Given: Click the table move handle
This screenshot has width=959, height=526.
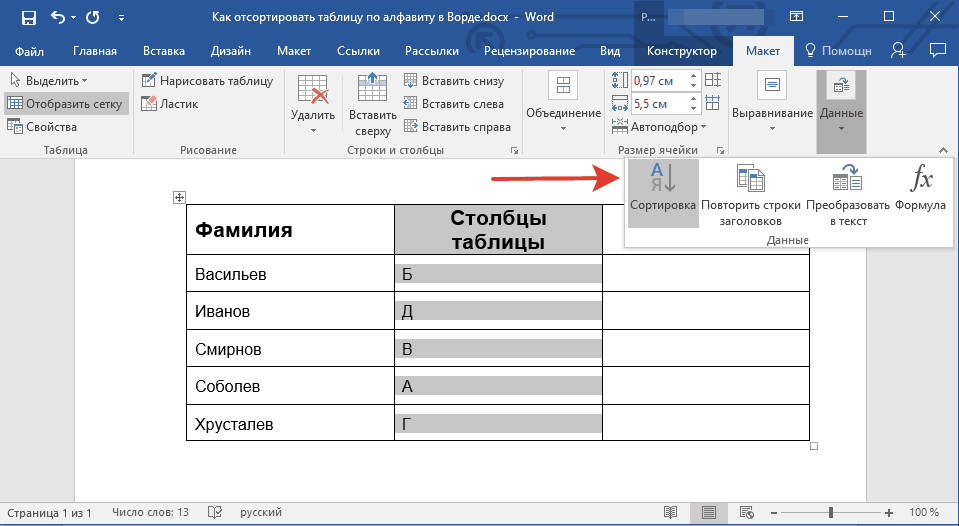Looking at the screenshot, I should 179,198.
